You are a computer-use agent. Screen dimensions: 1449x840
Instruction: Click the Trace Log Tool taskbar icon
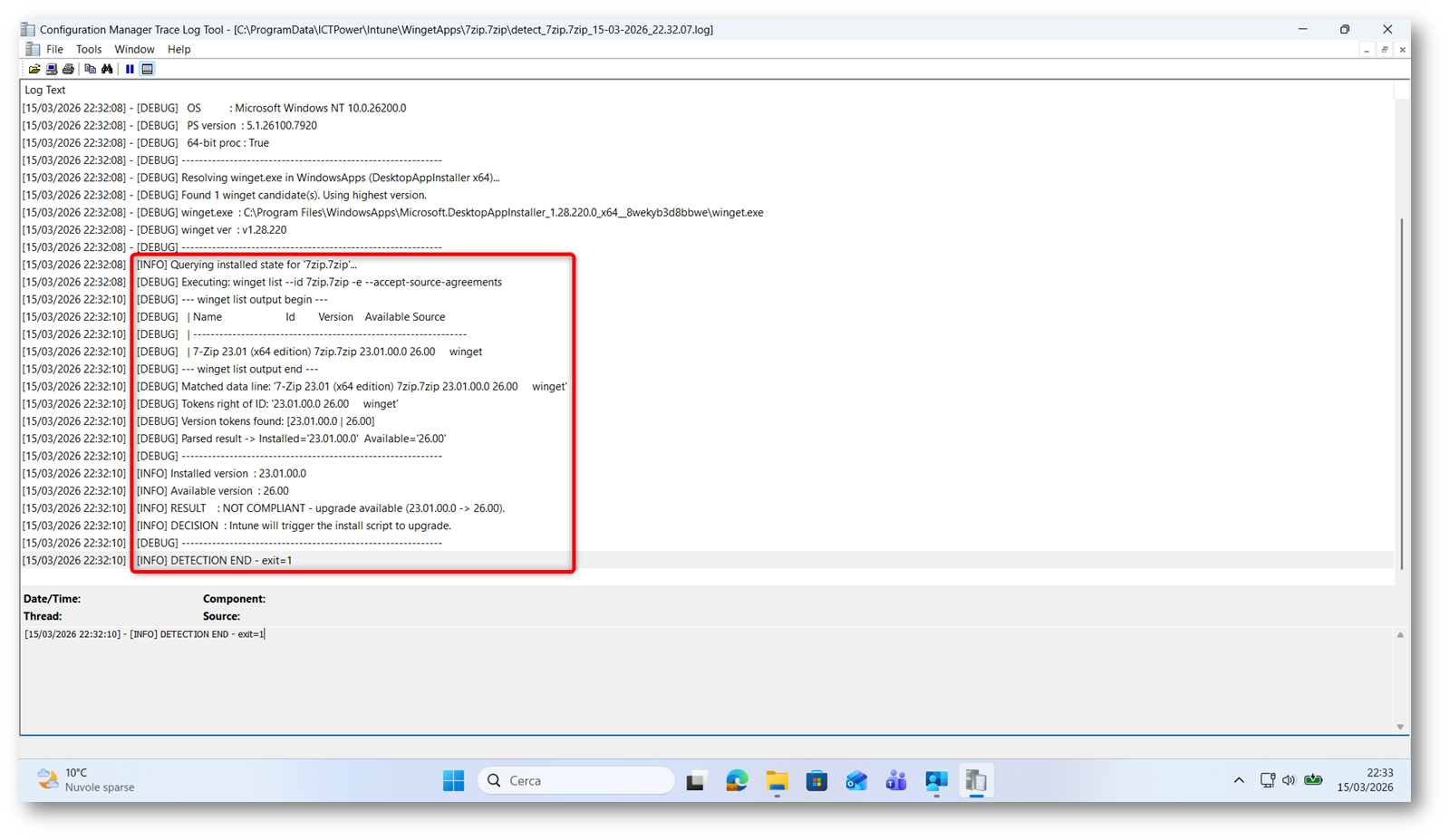pos(976,780)
